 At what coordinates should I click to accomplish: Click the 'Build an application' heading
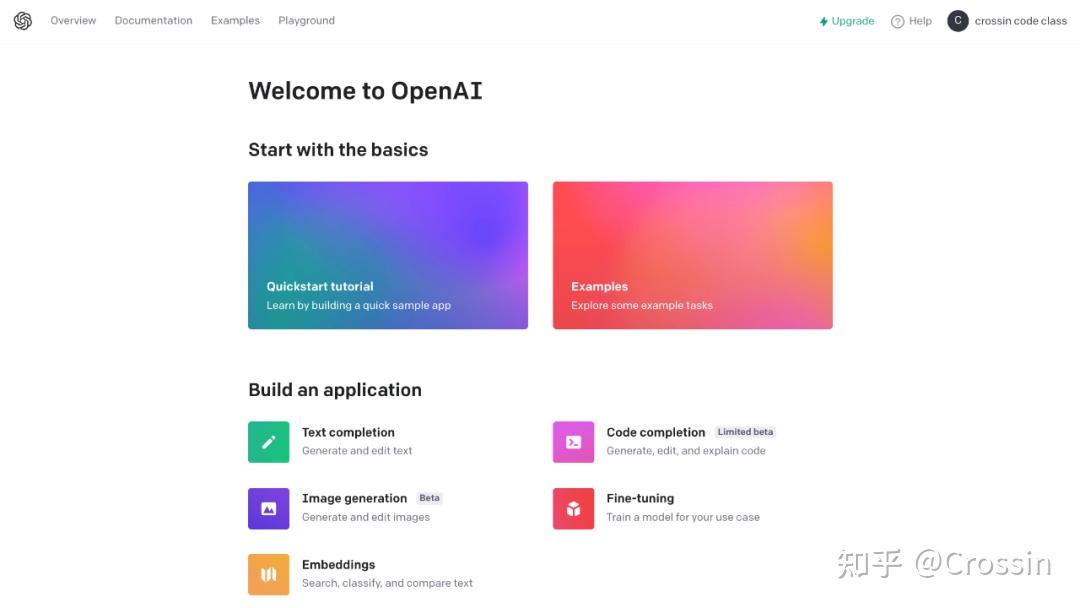coord(335,390)
